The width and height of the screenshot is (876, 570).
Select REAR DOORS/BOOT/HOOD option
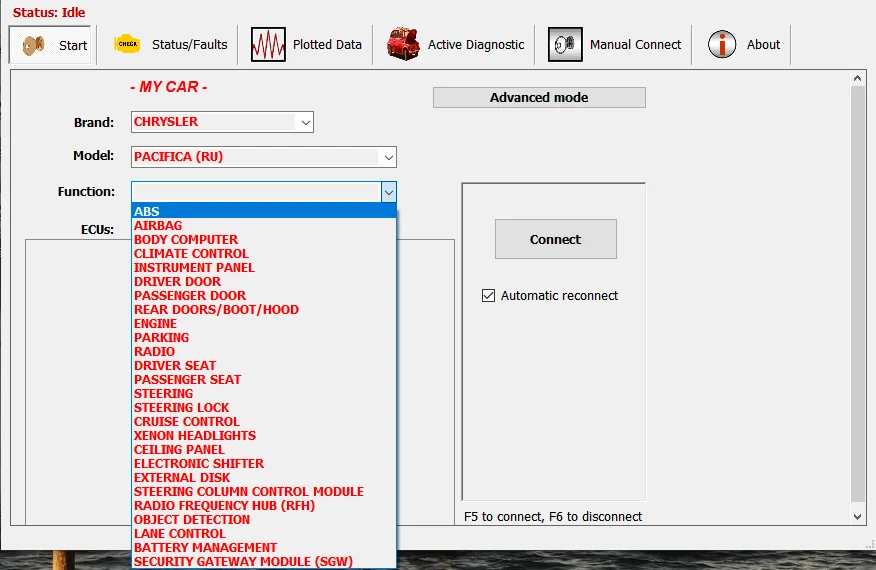(264, 310)
